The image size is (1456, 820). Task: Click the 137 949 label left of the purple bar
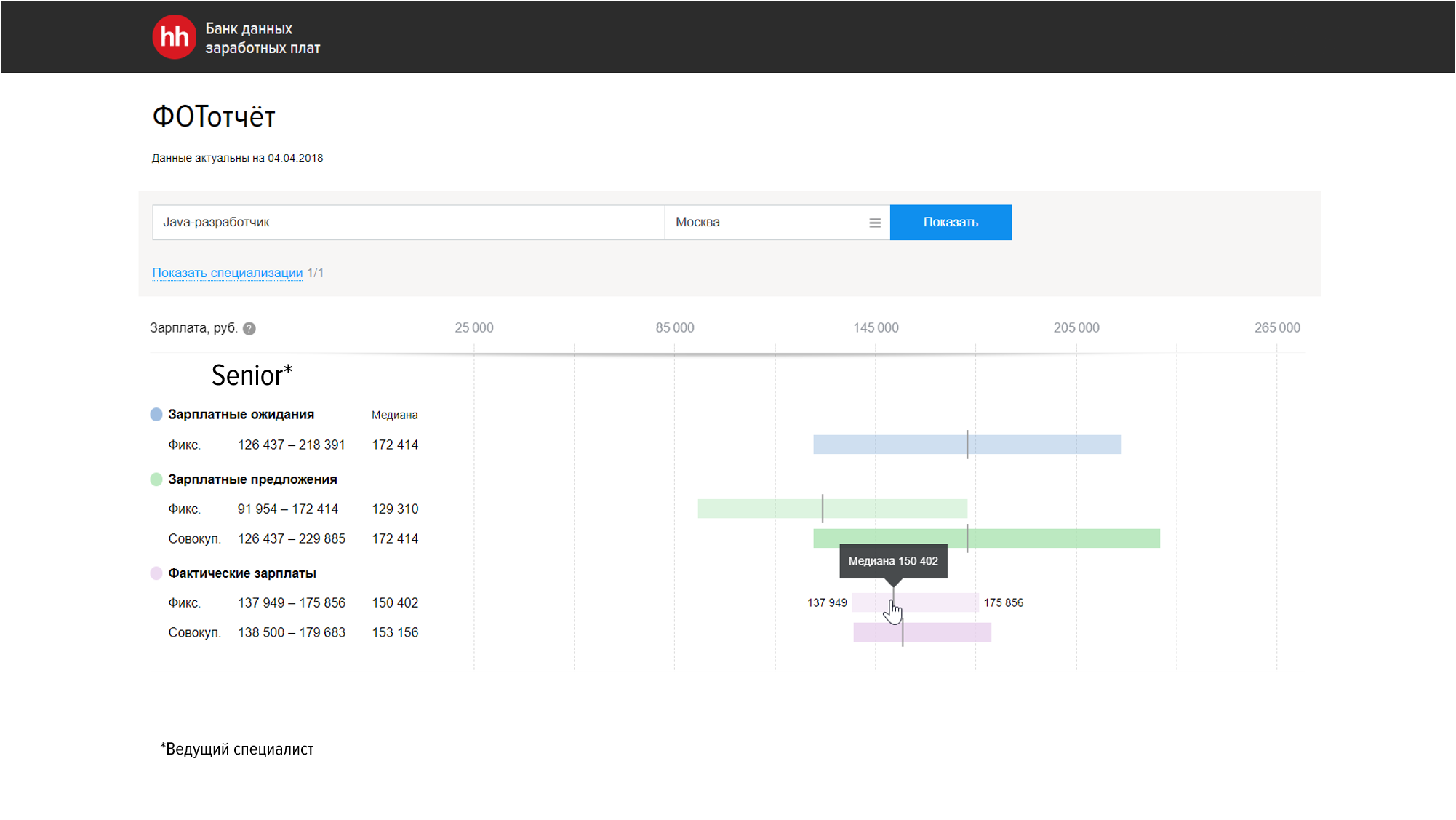pos(827,603)
